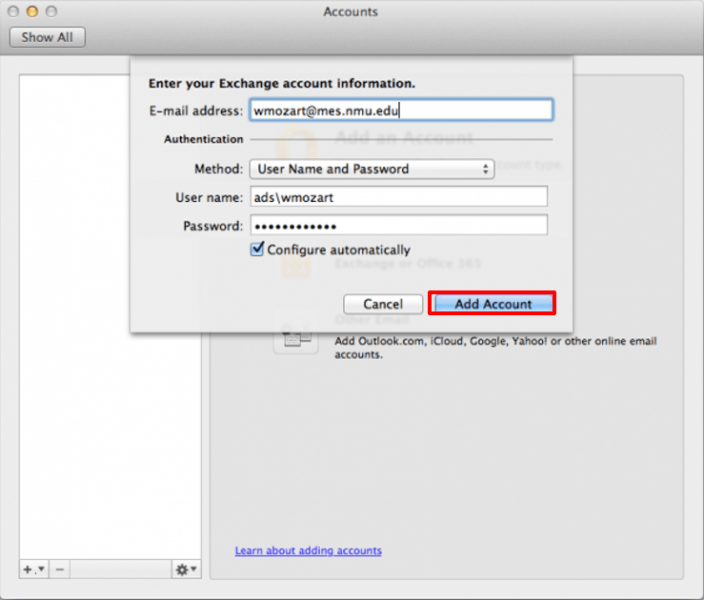The width and height of the screenshot is (704, 600).
Task: Click the Add Account button
Action: point(493,304)
